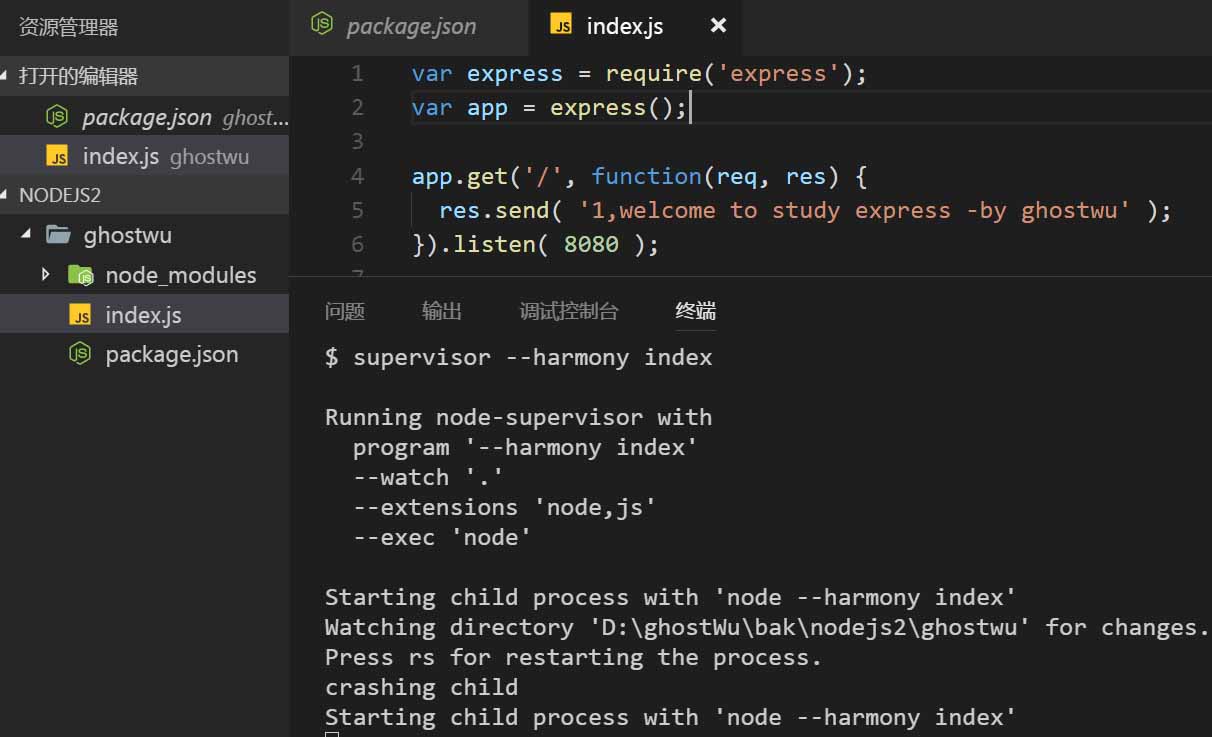Screen dimensions: 1212x737
Task: Click the node_modules folder icon
Action: pyautogui.click(x=80, y=275)
